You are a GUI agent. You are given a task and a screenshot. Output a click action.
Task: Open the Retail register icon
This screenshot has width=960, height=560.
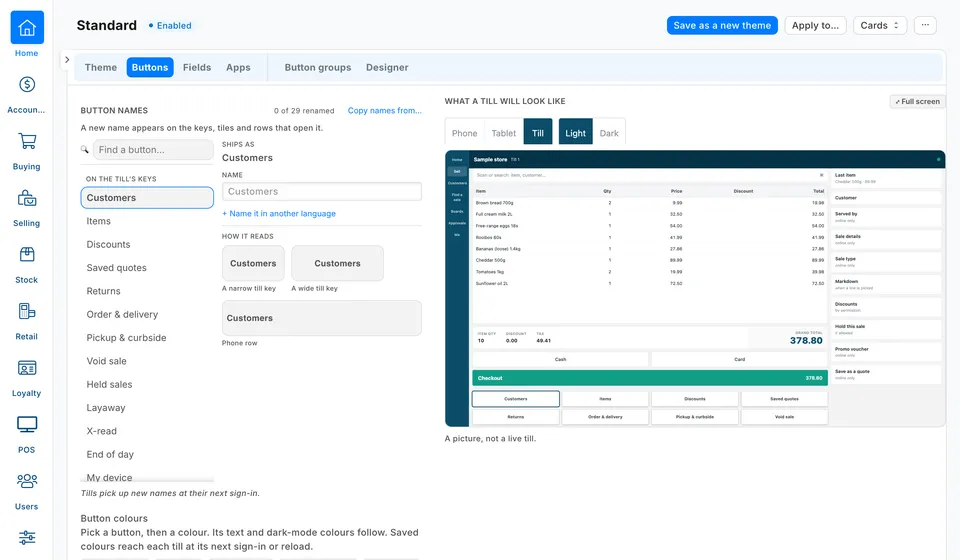pos(27,312)
